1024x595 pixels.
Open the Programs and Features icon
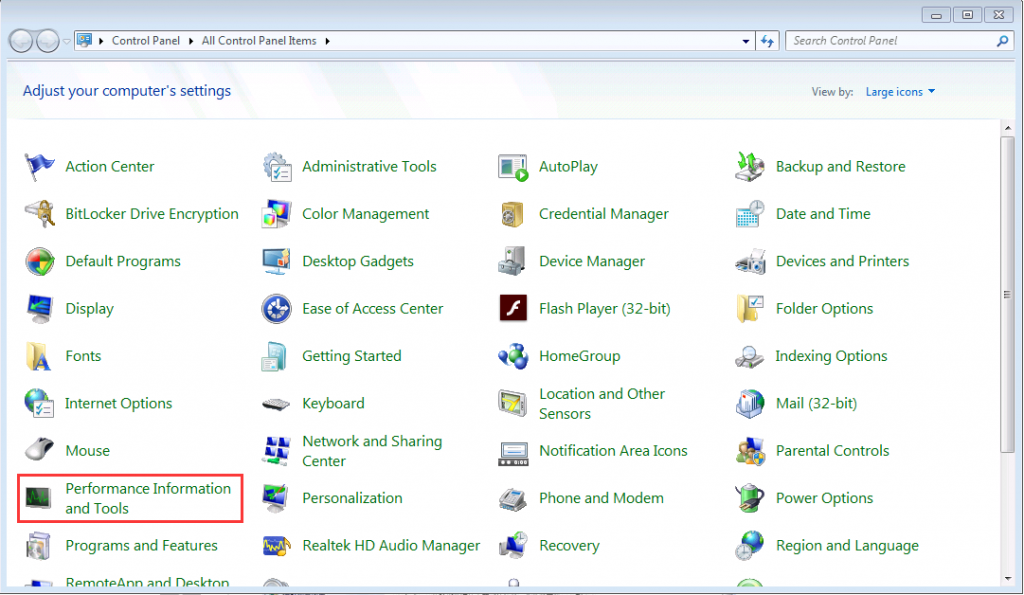pos(38,545)
